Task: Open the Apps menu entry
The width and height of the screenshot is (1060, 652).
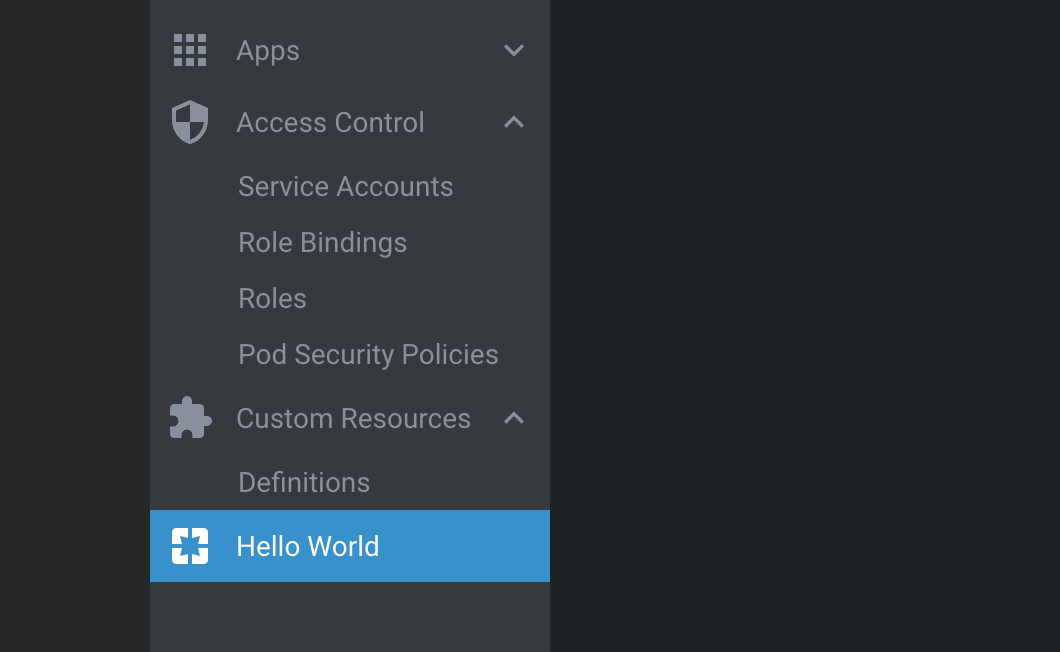Action: point(267,50)
